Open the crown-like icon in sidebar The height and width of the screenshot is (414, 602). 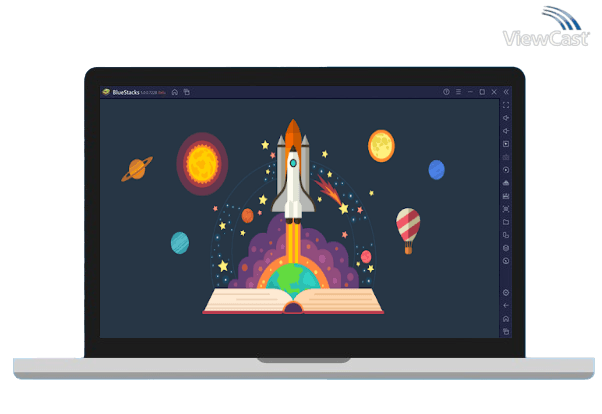(x=506, y=196)
